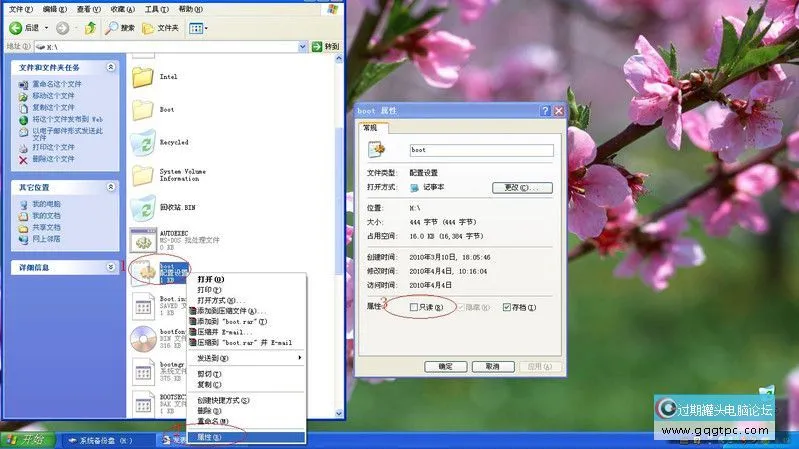Expand the Details panel

point(111,267)
